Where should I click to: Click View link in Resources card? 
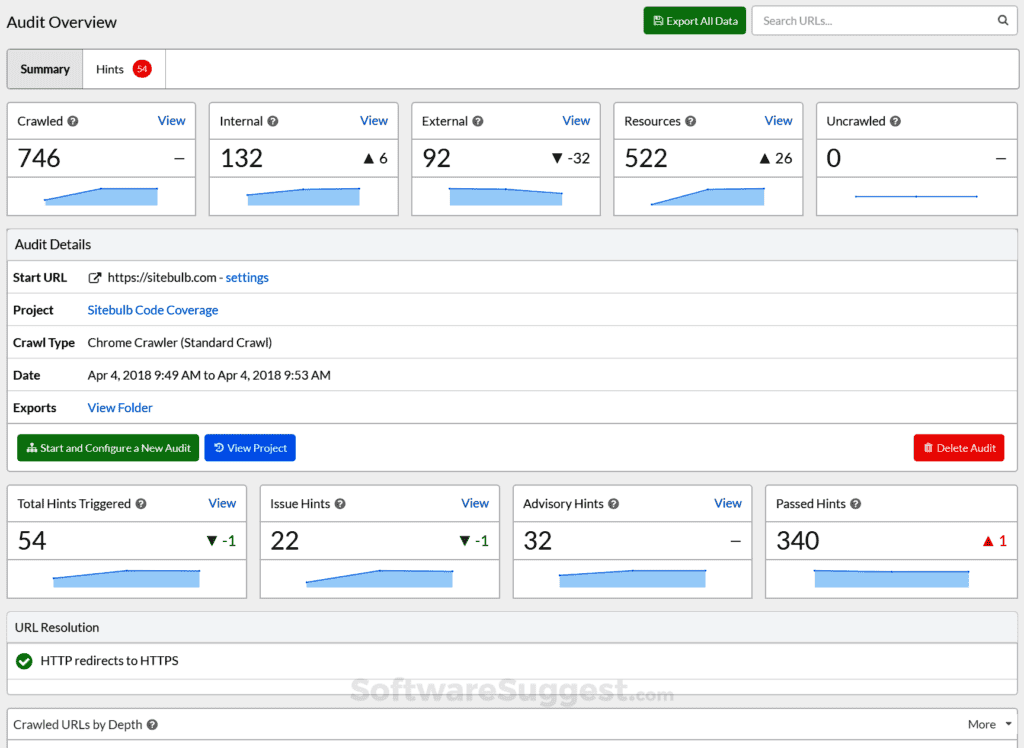[778, 121]
